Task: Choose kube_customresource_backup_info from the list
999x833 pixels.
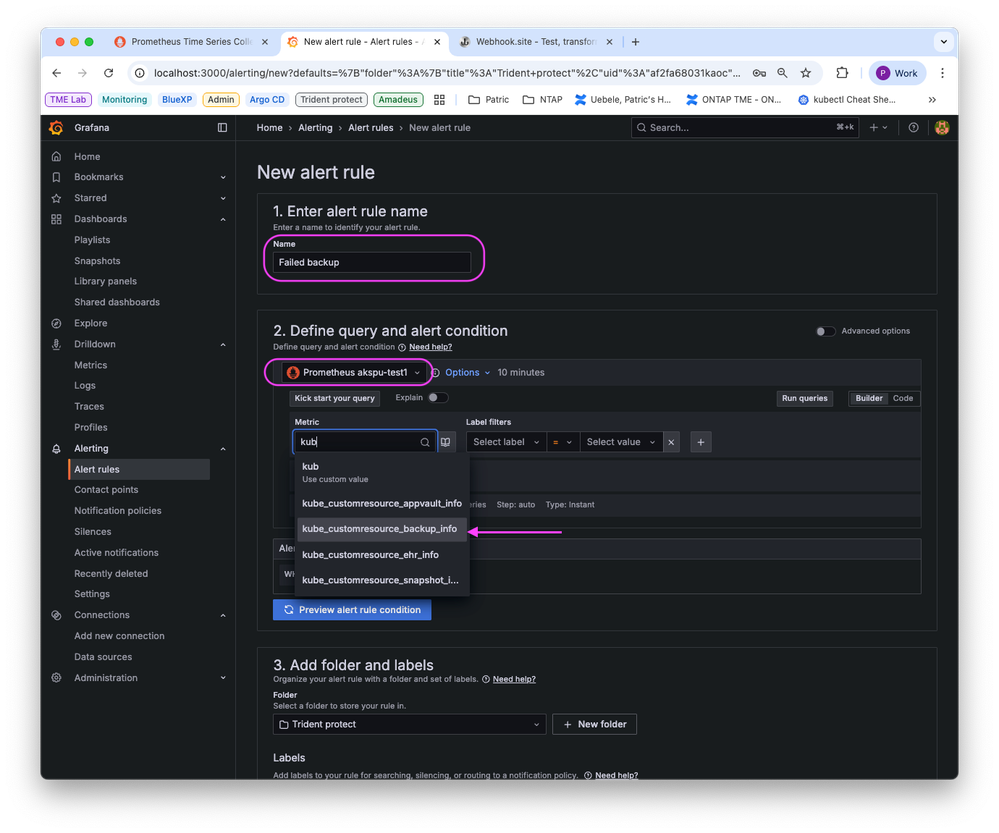Action: pyautogui.click(x=379, y=529)
